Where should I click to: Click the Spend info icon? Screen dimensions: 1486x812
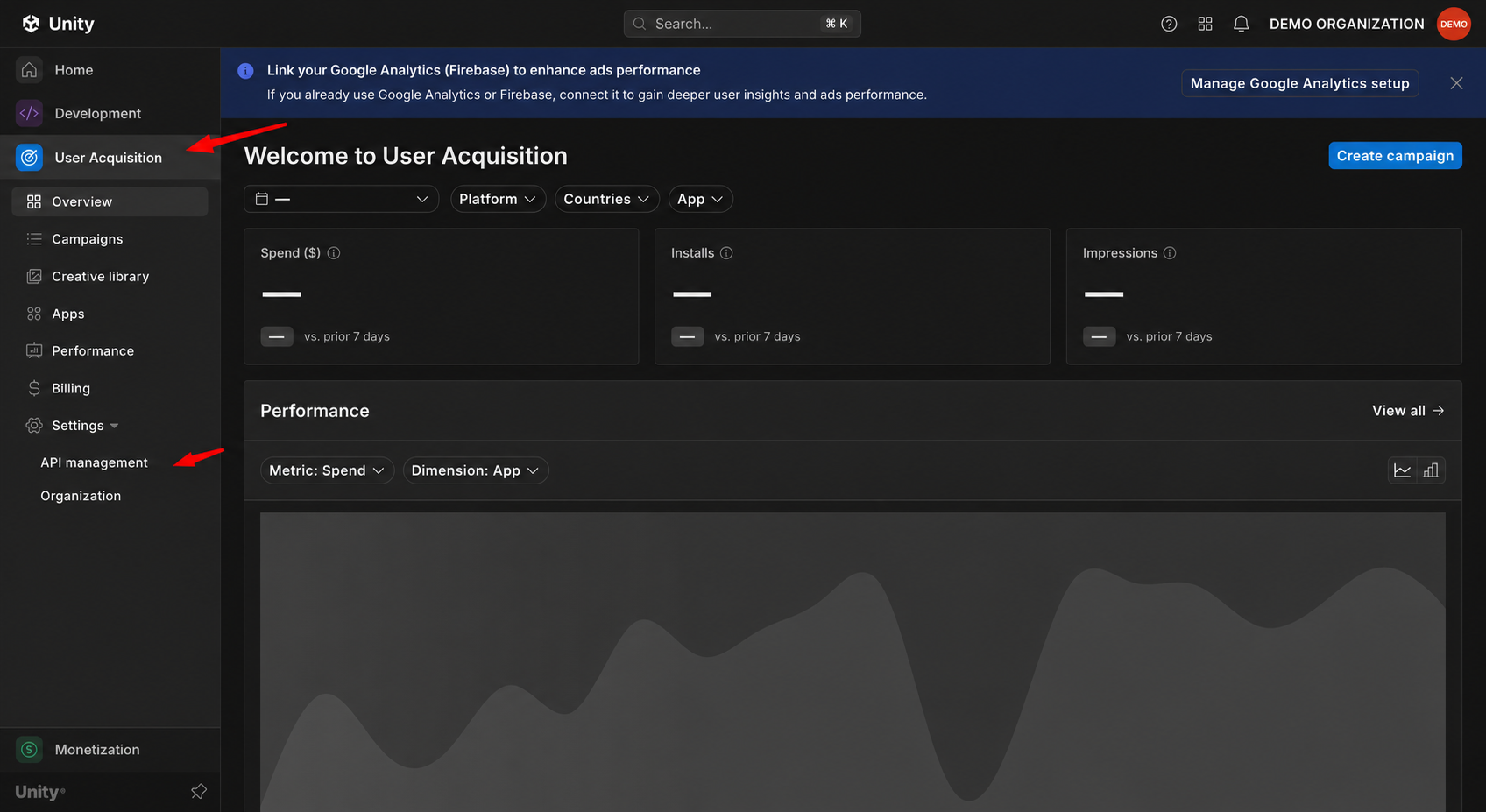[x=334, y=253]
